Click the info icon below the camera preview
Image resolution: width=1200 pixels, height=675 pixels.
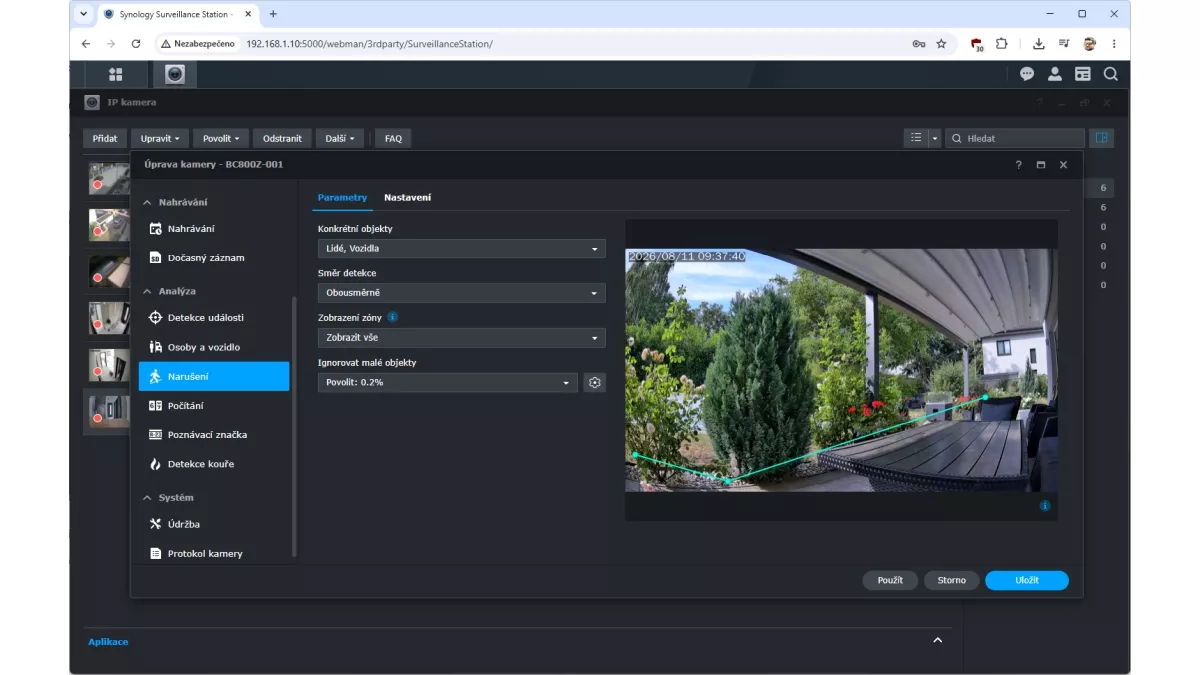pyautogui.click(x=1045, y=506)
